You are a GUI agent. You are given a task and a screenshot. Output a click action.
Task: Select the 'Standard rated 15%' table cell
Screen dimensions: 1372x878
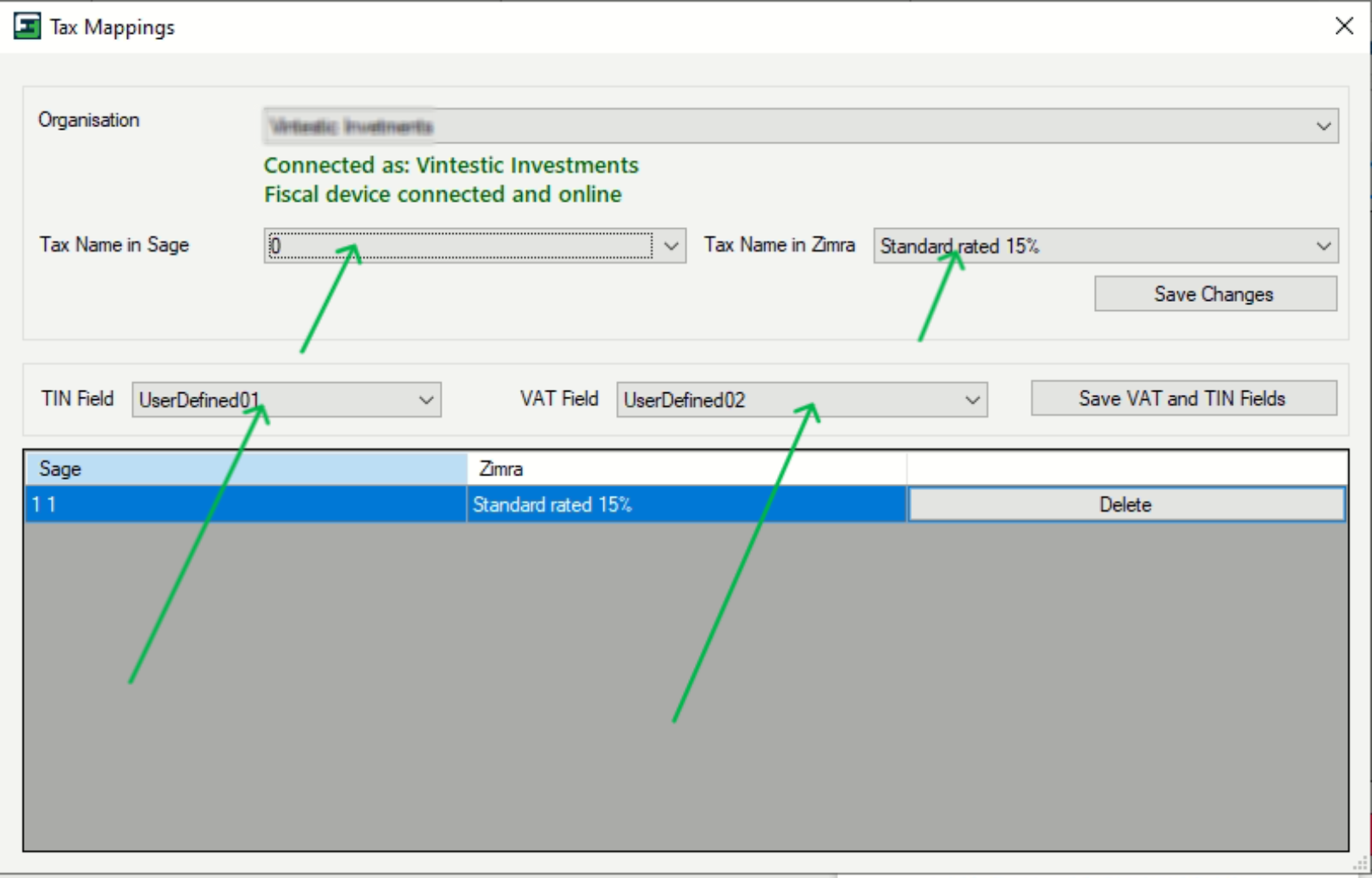pyautogui.click(x=686, y=504)
